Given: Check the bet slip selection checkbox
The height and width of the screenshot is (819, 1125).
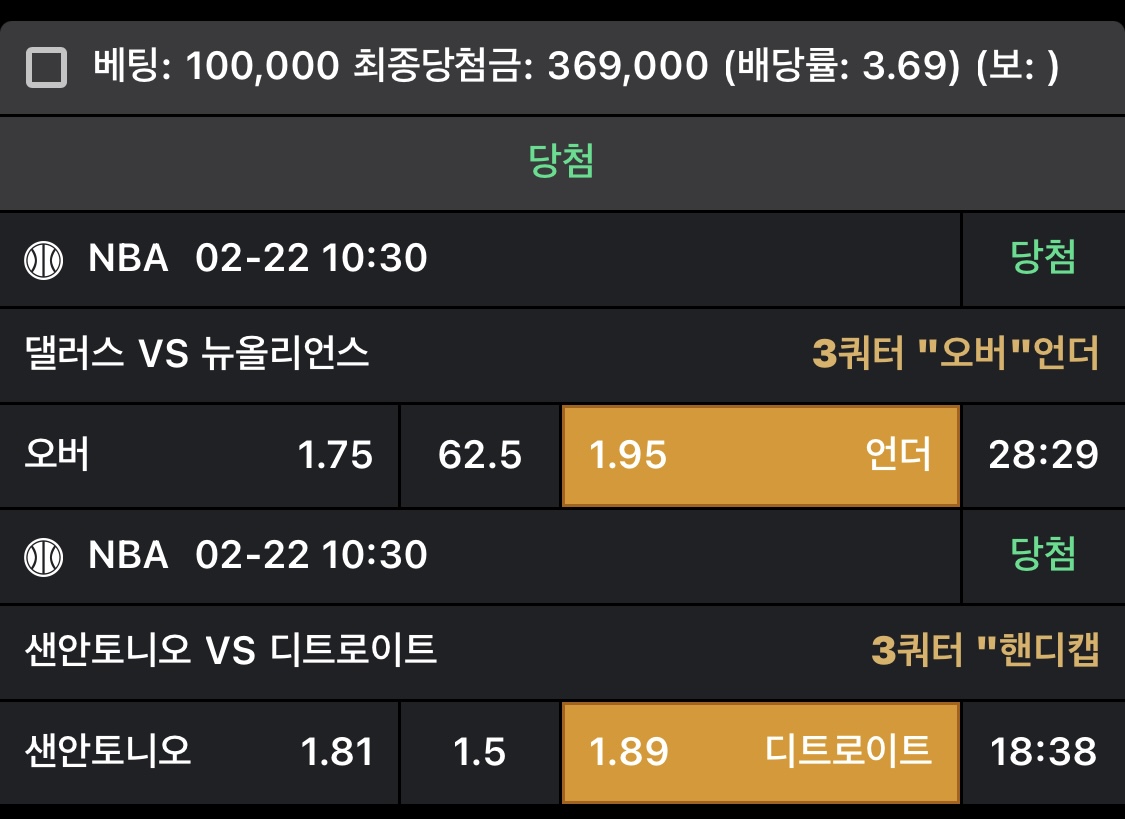Looking at the screenshot, I should [x=46, y=68].
